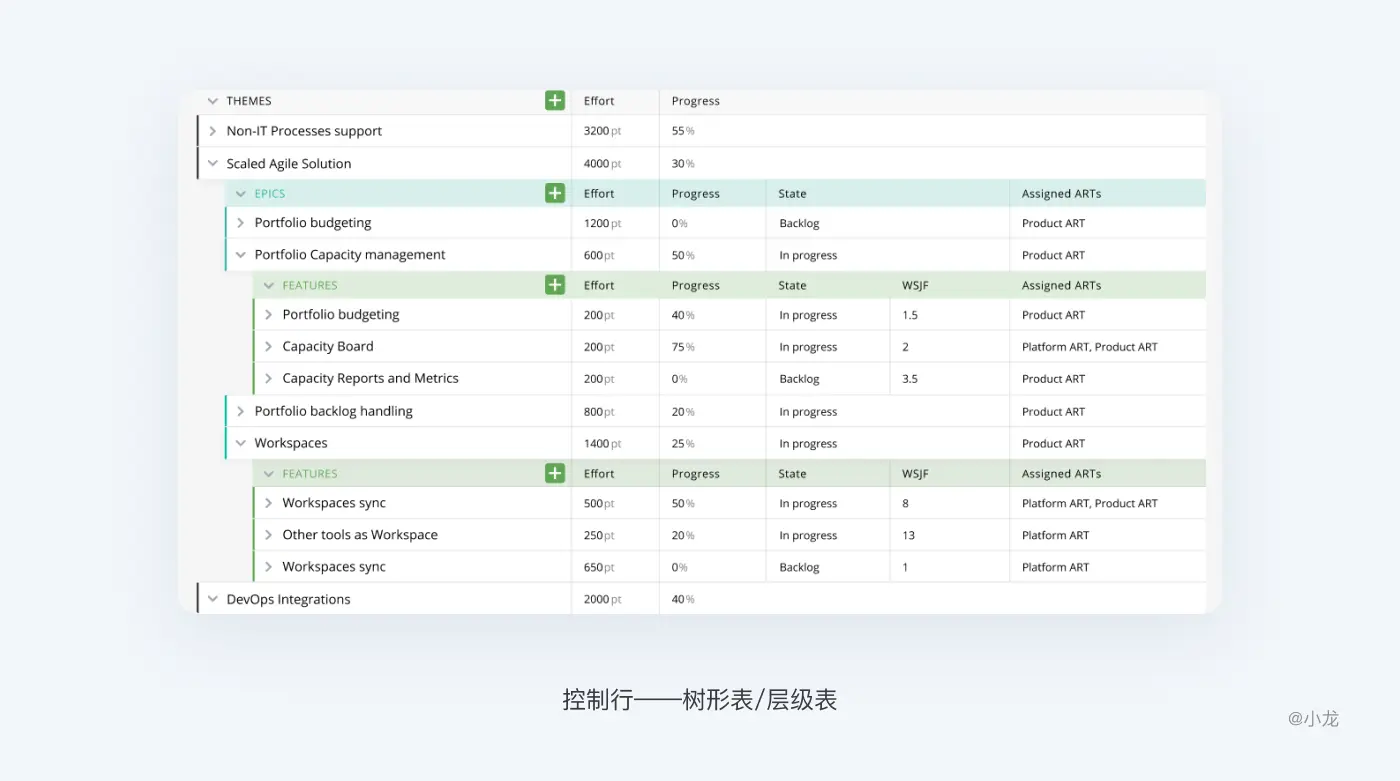Viewport: 1400px width, 781px height.
Task: Click 3200 pt effort of Non-IT Processes
Action: click(x=603, y=131)
